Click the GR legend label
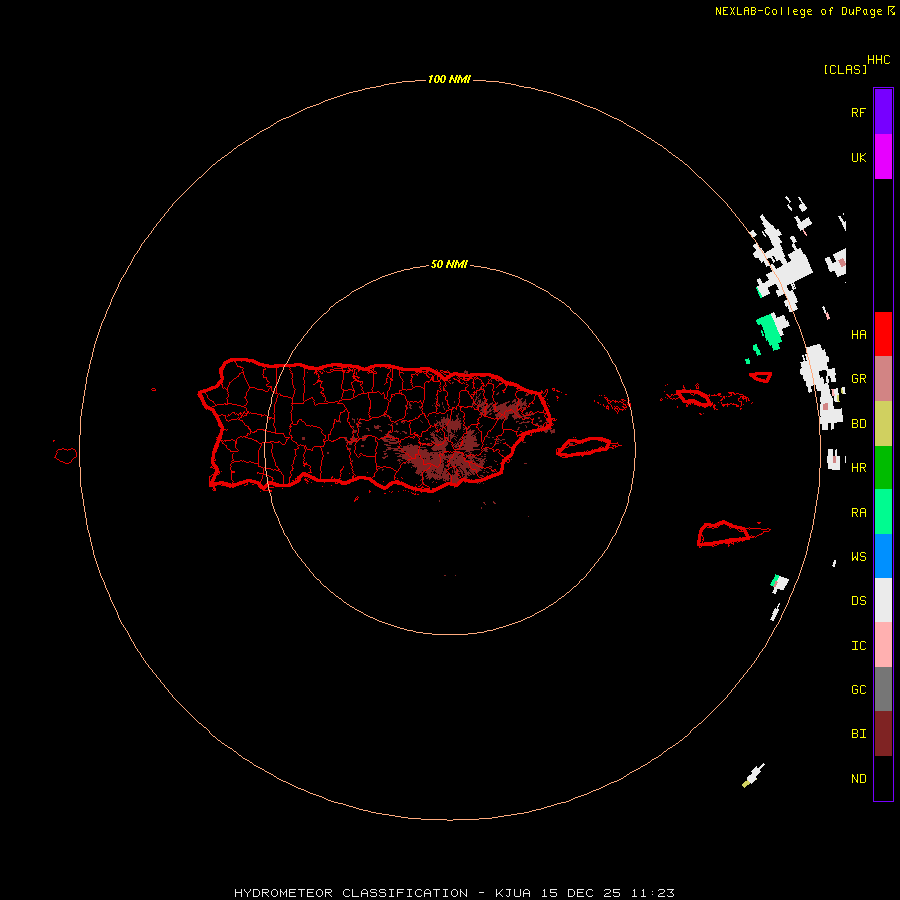This screenshot has width=900, height=900. pos(858,379)
